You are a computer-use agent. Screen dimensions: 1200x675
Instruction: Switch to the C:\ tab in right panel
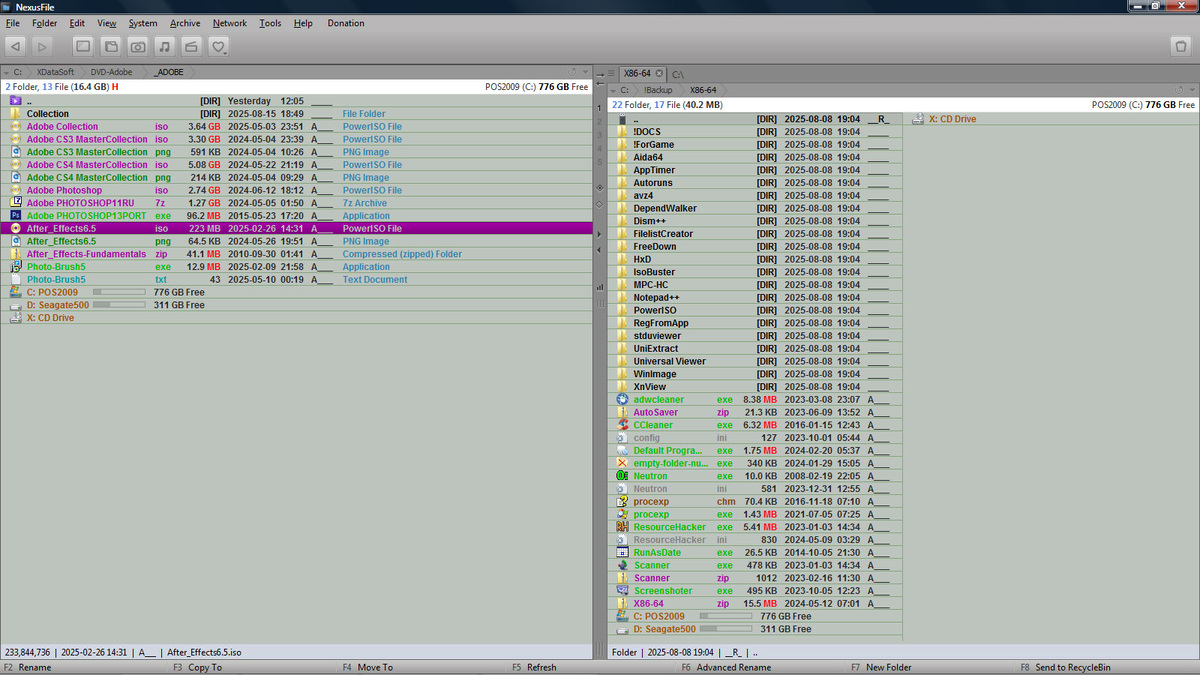pyautogui.click(x=677, y=74)
